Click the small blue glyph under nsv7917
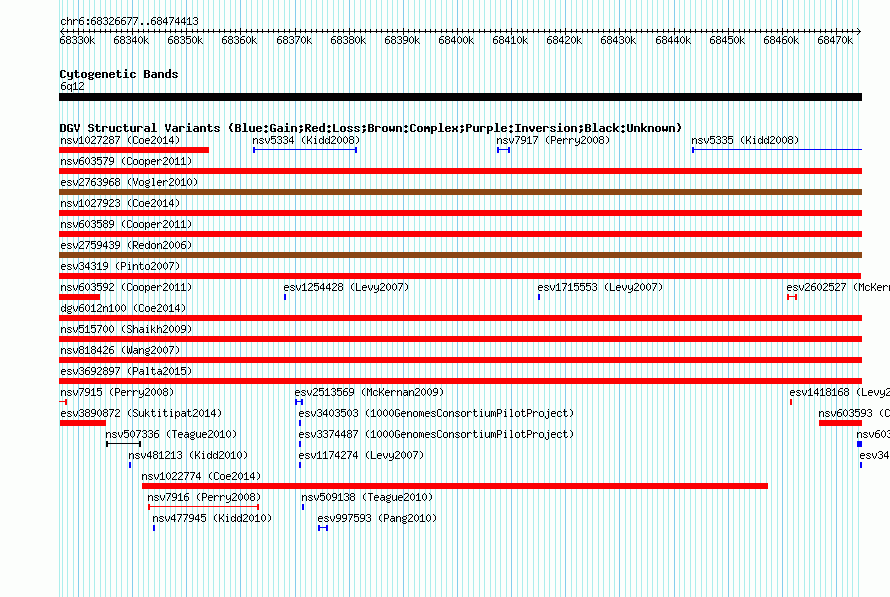The height and width of the screenshot is (597, 890). click(503, 150)
